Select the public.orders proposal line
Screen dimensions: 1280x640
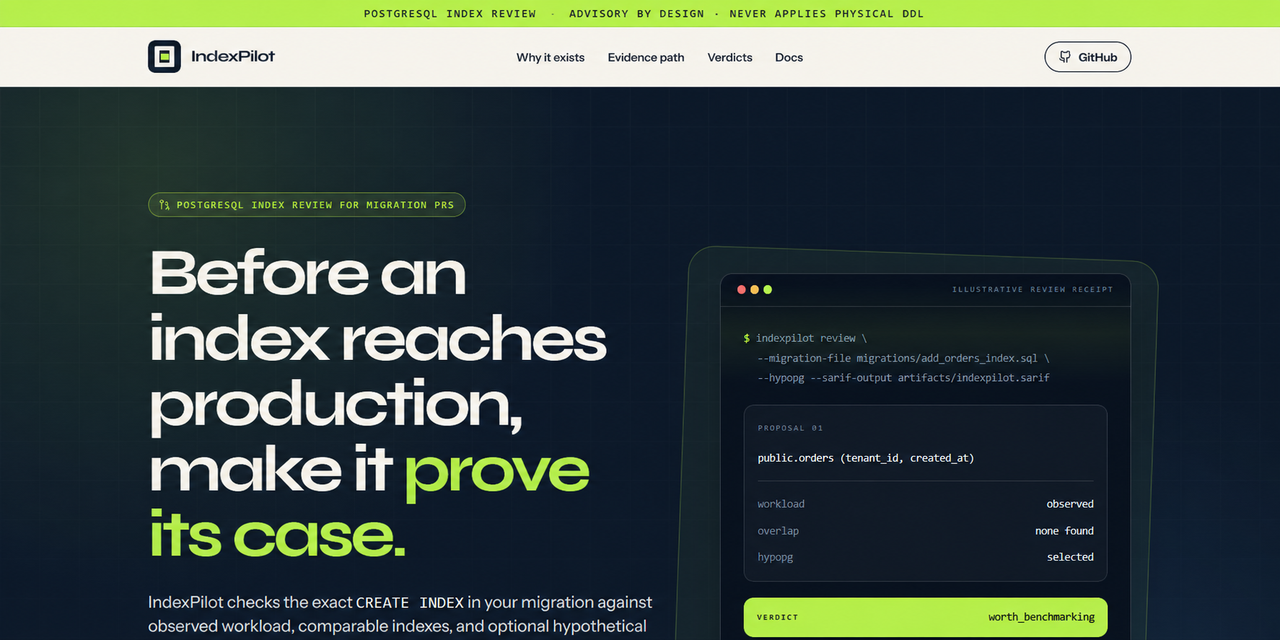click(866, 458)
